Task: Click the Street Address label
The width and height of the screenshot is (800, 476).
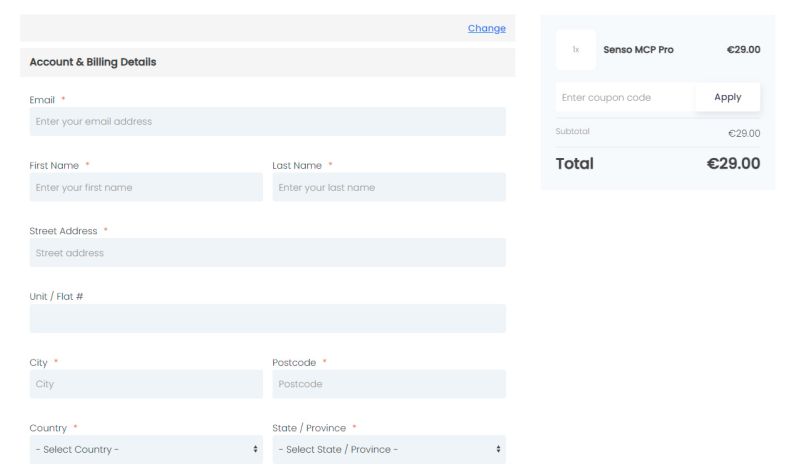Action: click(x=63, y=231)
